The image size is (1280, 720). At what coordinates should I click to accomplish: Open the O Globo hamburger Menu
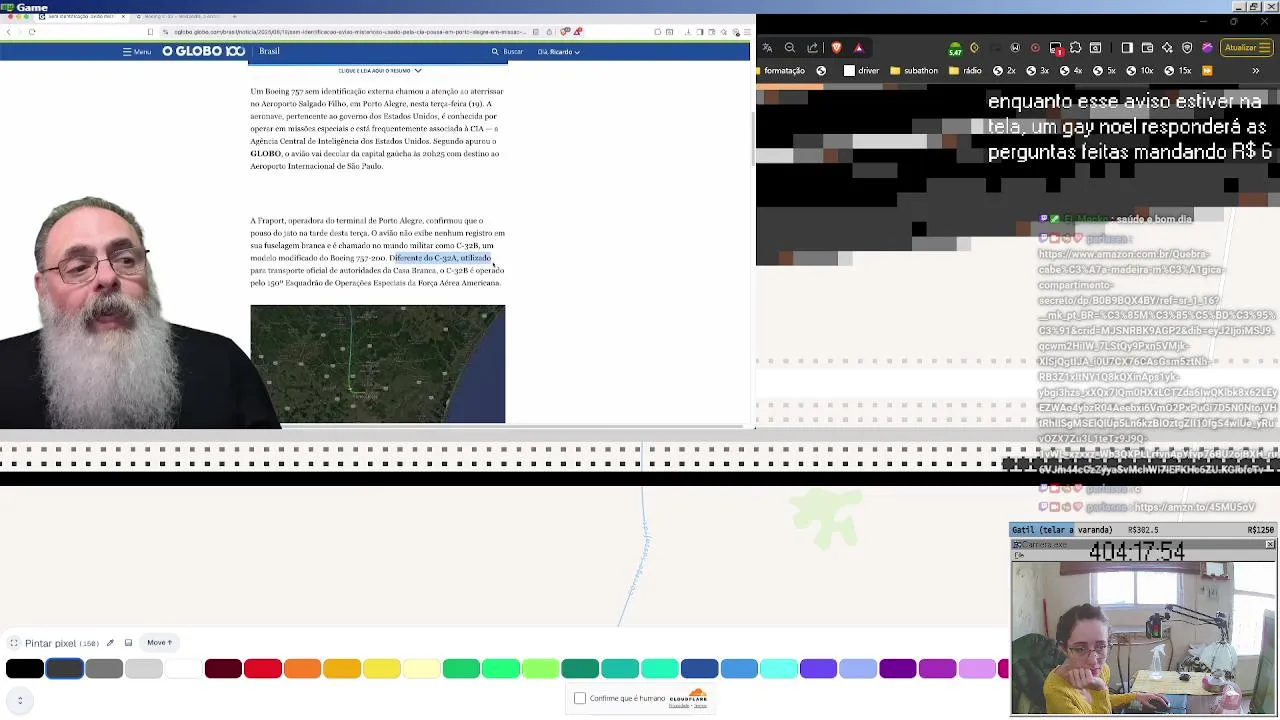coord(137,52)
